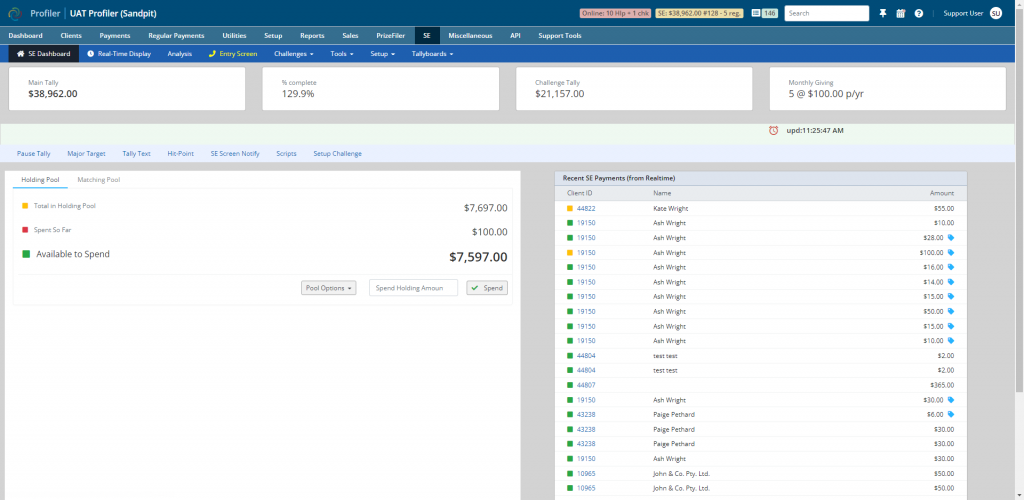The image size is (1024, 500).
Task: Open the Real-Time Display view
Action: click(119, 54)
